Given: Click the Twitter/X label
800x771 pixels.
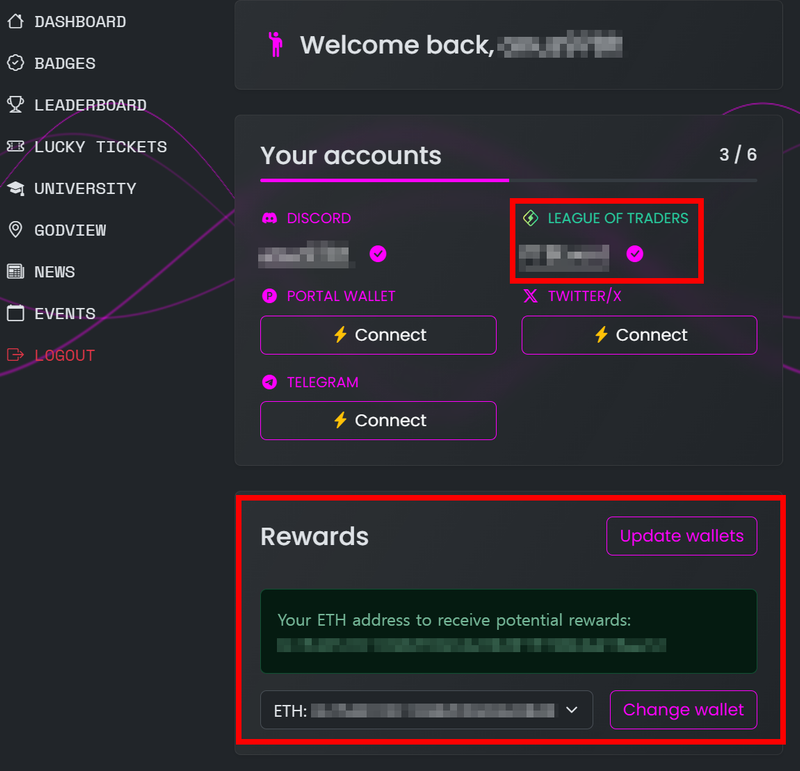Looking at the screenshot, I should (x=585, y=296).
